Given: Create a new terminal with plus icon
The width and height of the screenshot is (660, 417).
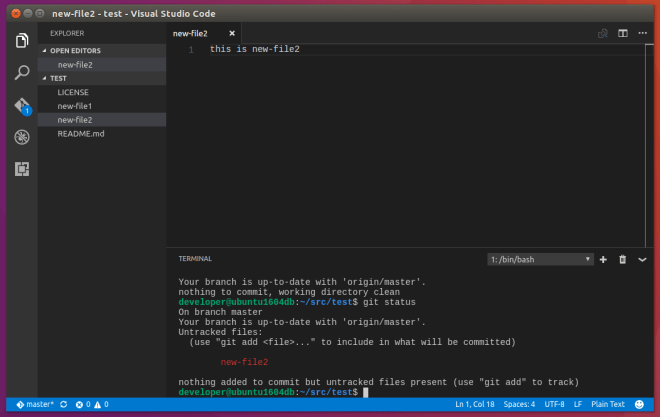Looking at the screenshot, I should point(603,259).
